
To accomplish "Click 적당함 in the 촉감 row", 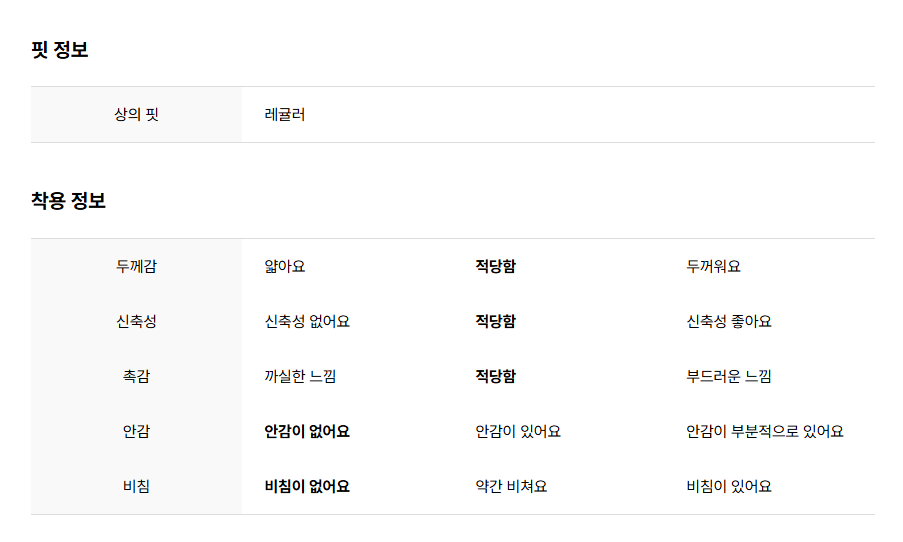I will pos(495,376).
